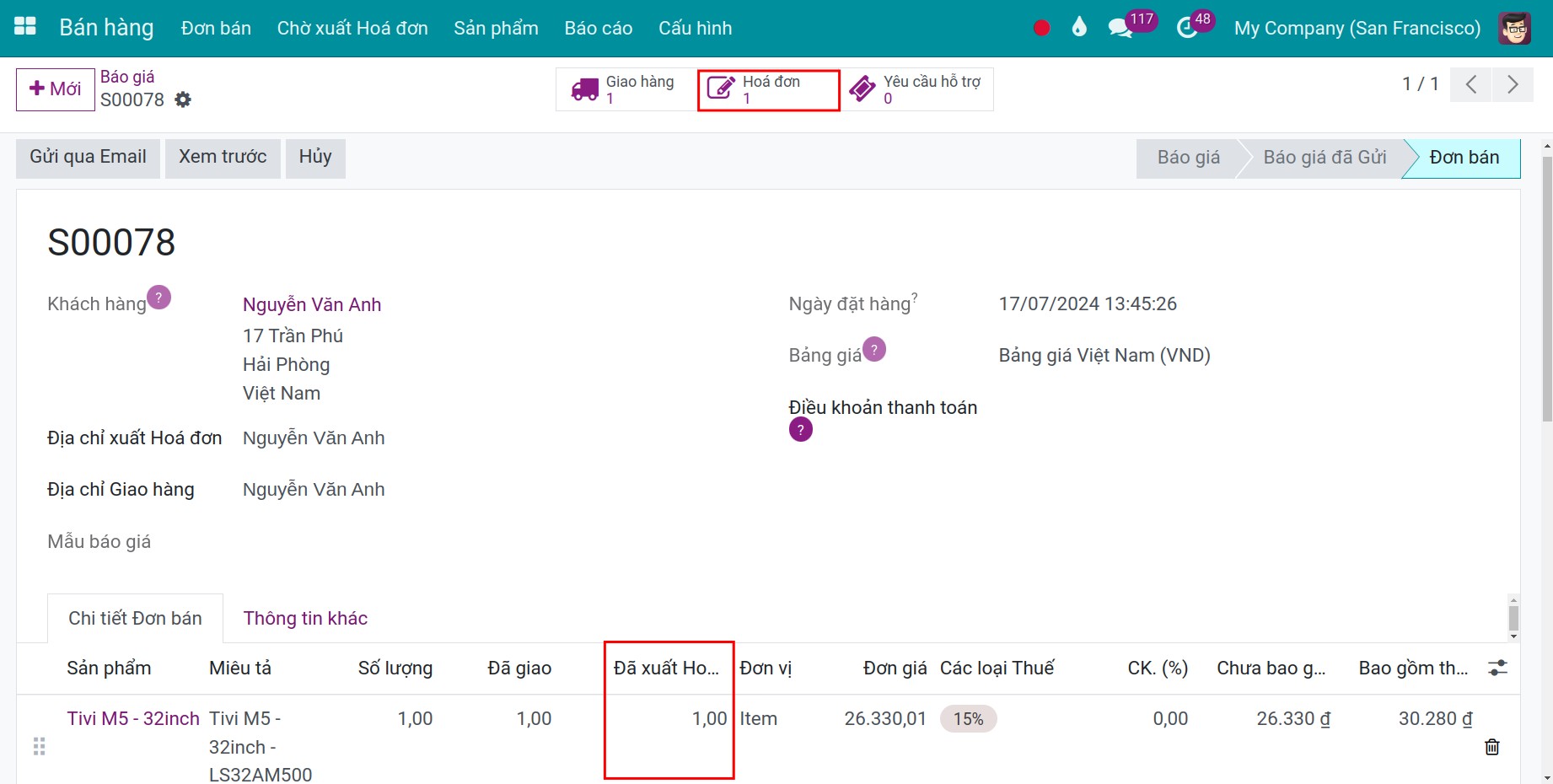Click the Mới new record button
1553x784 pixels.
pyautogui.click(x=56, y=89)
